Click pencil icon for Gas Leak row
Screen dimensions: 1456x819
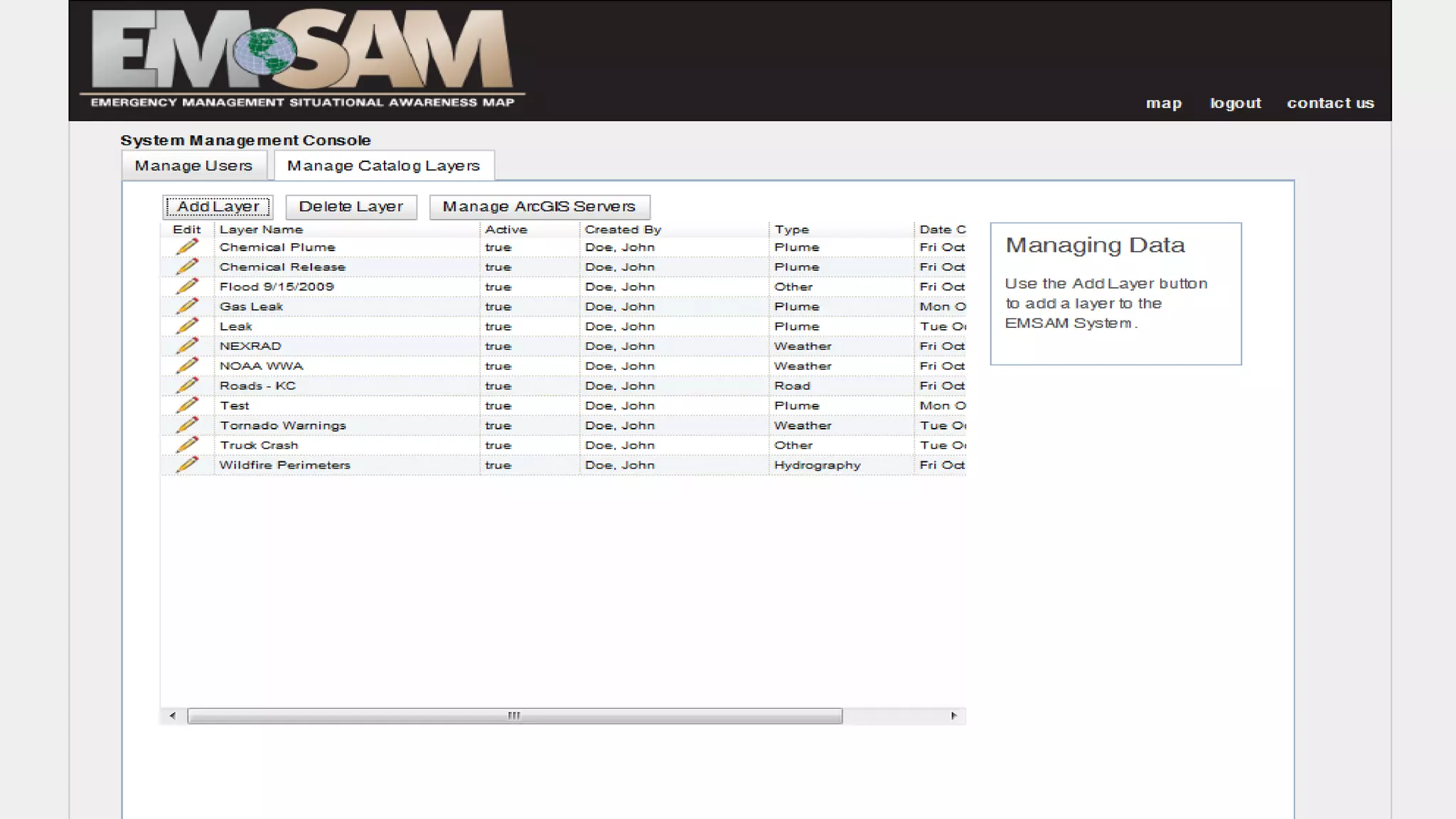186,306
